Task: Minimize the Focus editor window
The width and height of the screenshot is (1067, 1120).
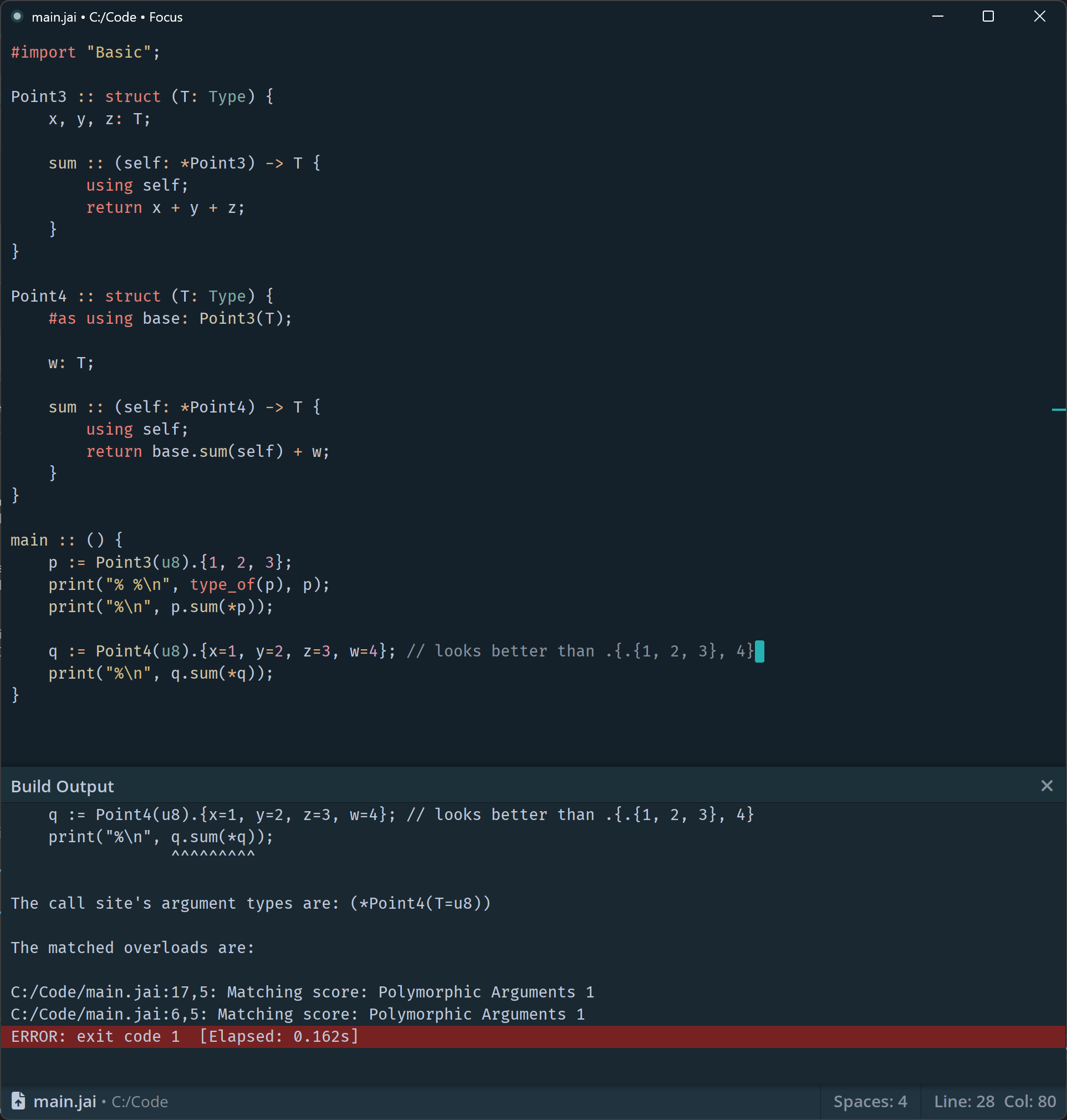Action: tap(937, 17)
